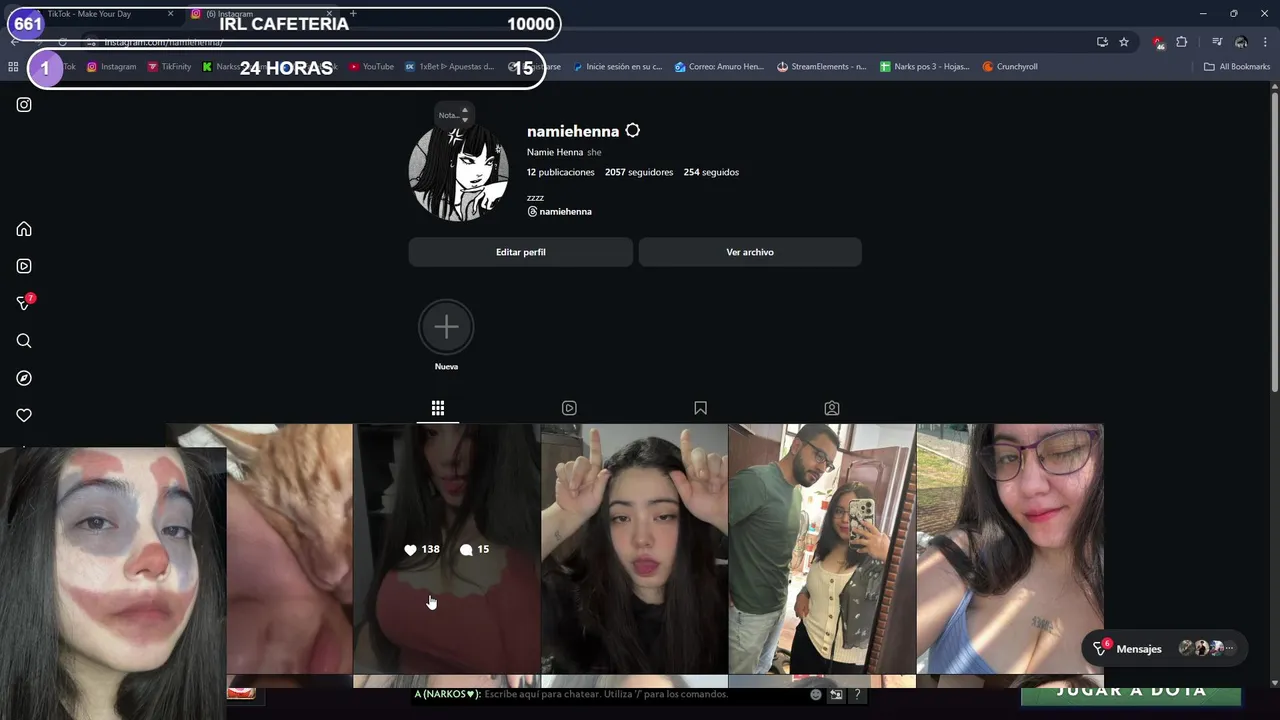Open the Narks pos 3 - Hojas bookmark

[925, 67]
